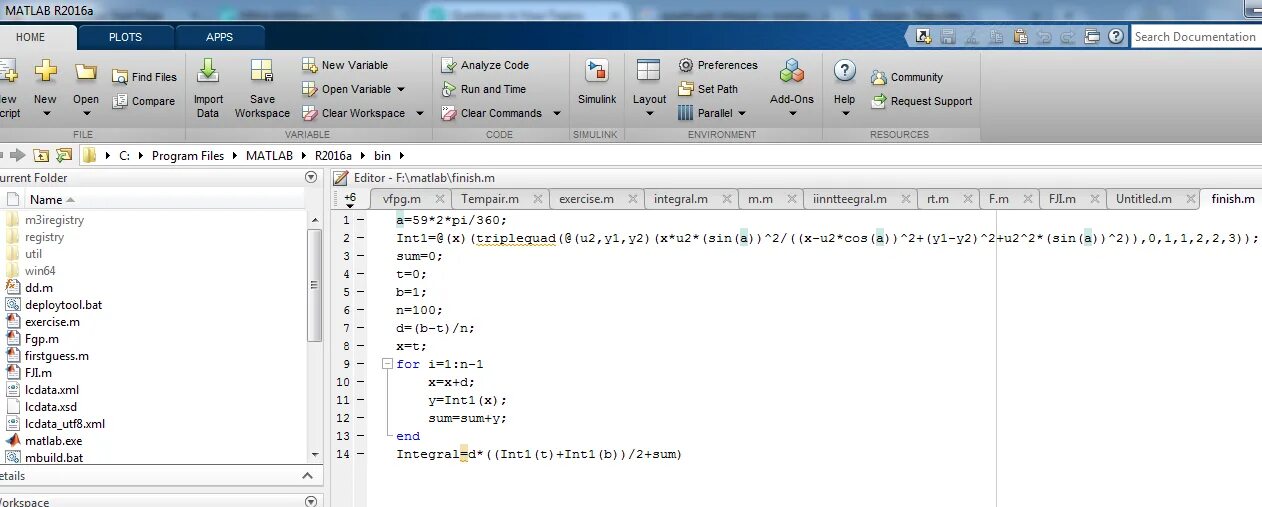Expand the New dropdown arrow

[46, 114]
